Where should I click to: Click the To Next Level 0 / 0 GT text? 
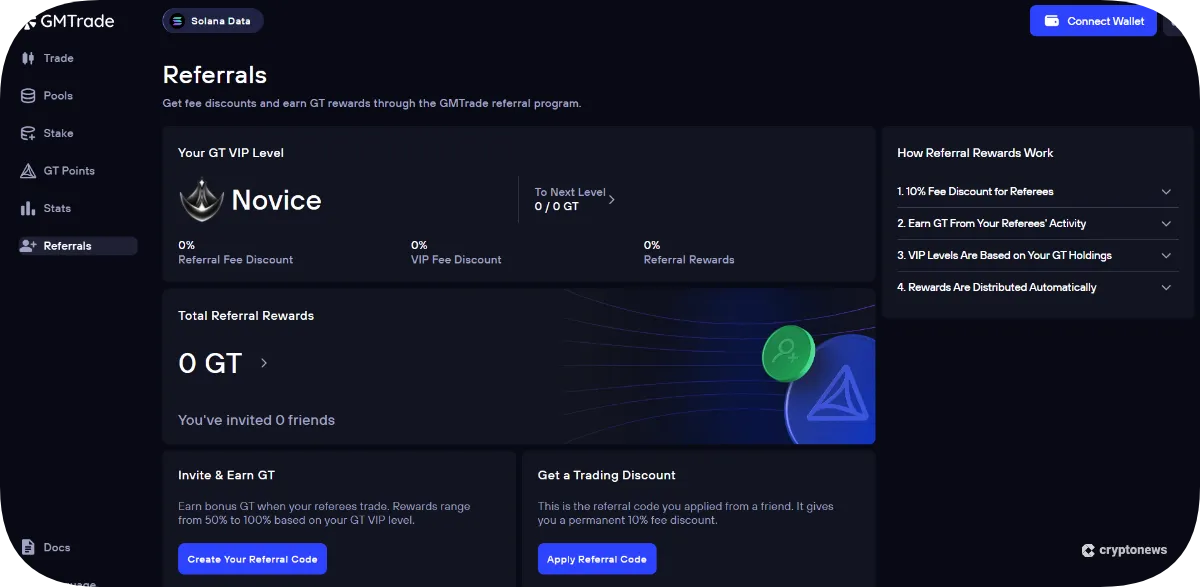click(x=570, y=199)
